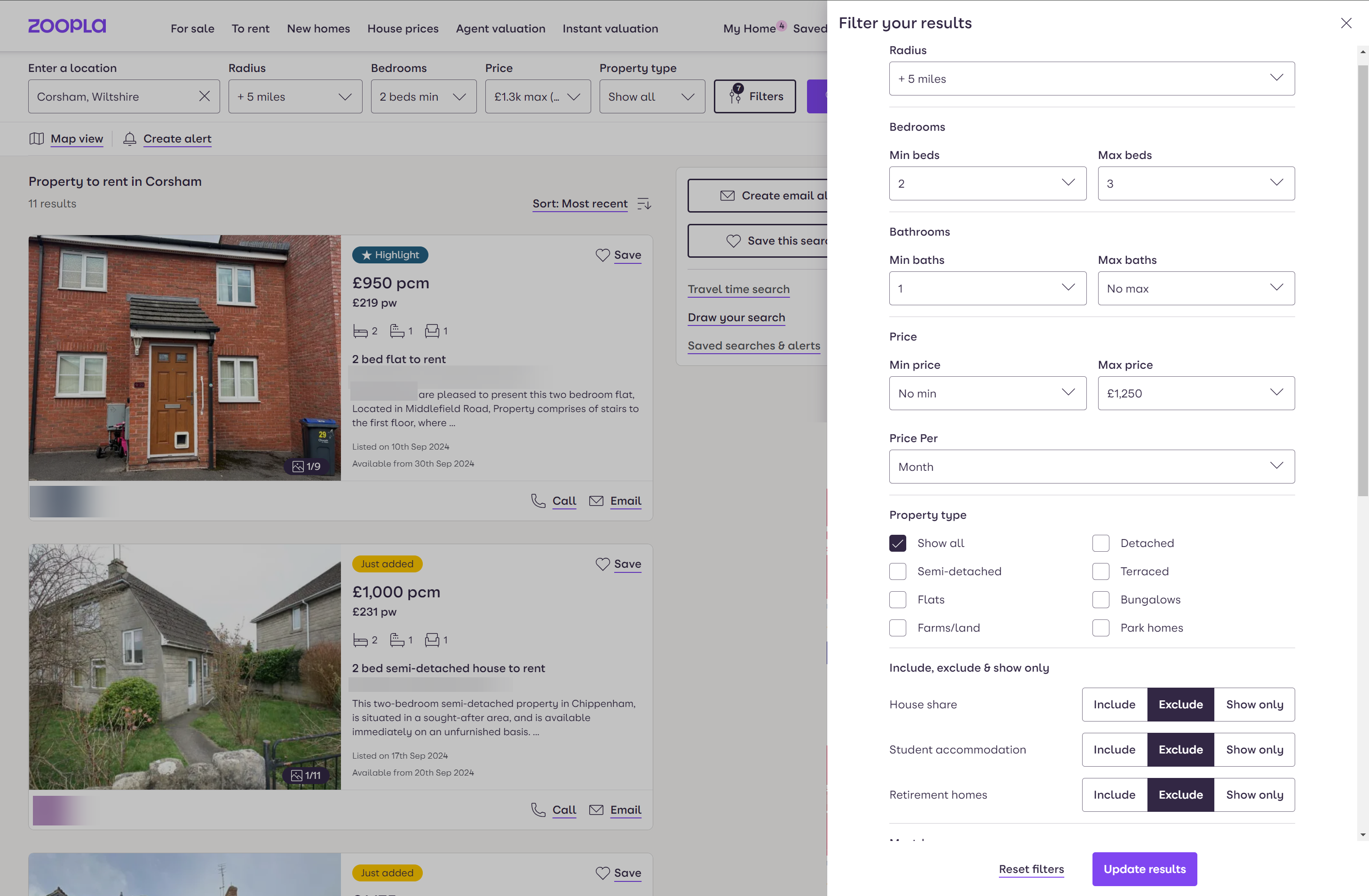Tick the Bungalows checkbox
The image size is (1369, 896).
(1100, 599)
